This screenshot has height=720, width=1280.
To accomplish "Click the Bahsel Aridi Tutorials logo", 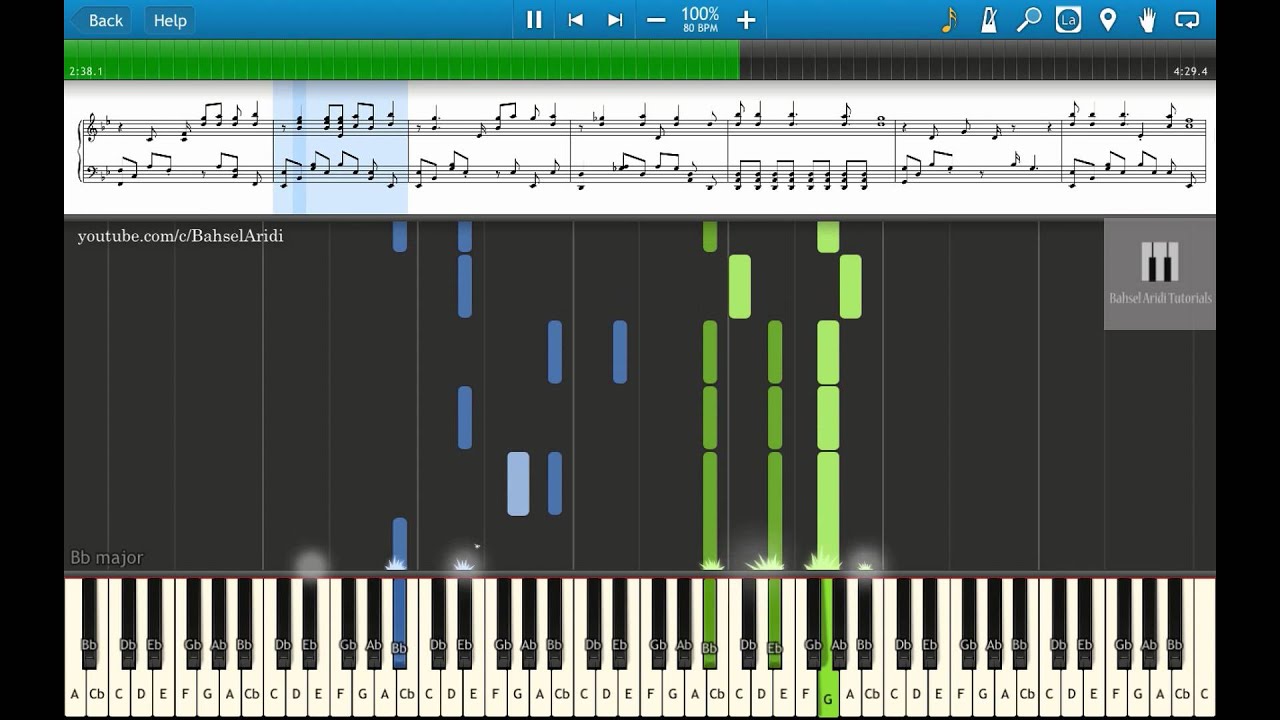I will tap(1160, 273).
